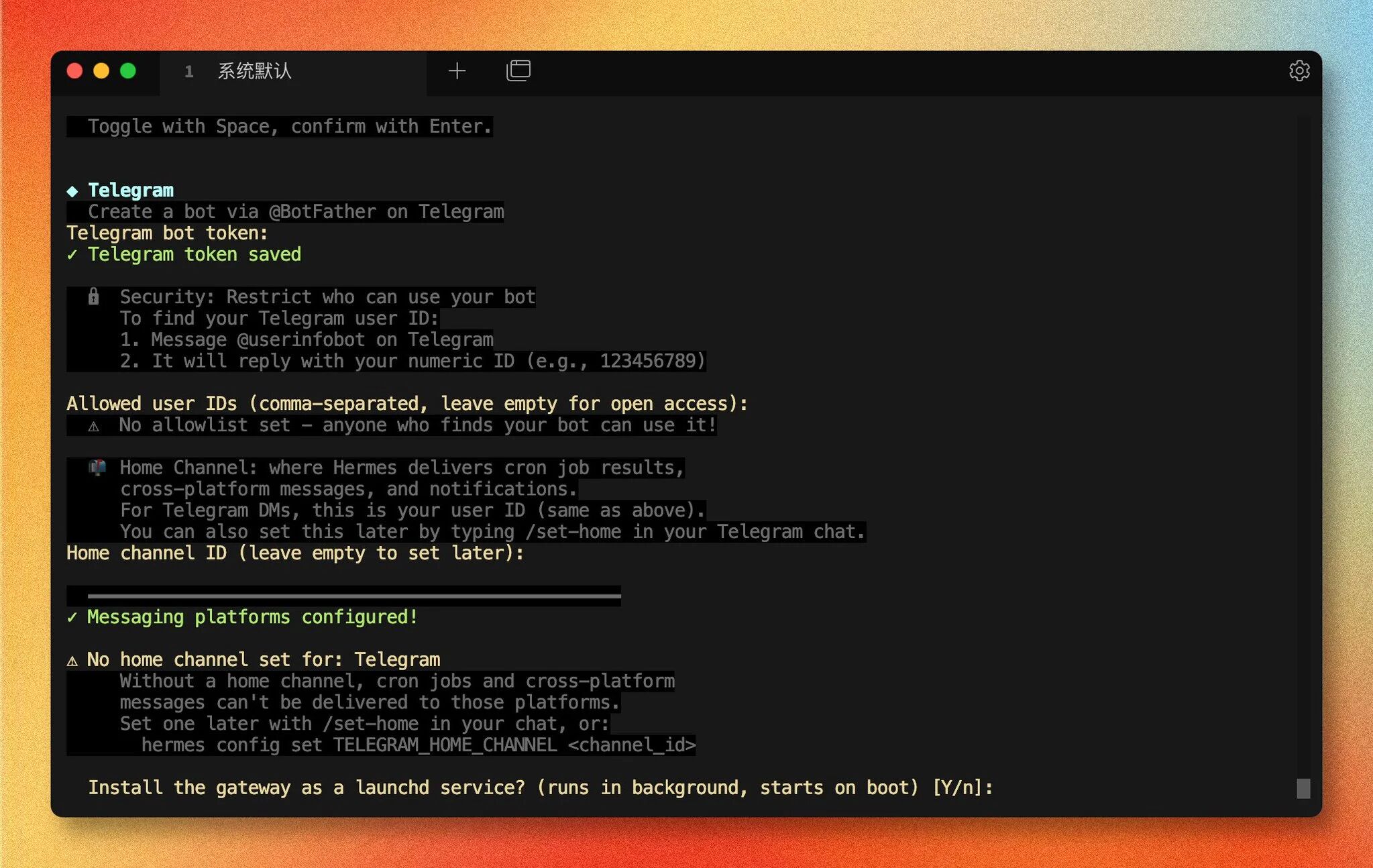Click the warning triangle beside No allowlist set
This screenshot has height=868, width=1373.
94,426
